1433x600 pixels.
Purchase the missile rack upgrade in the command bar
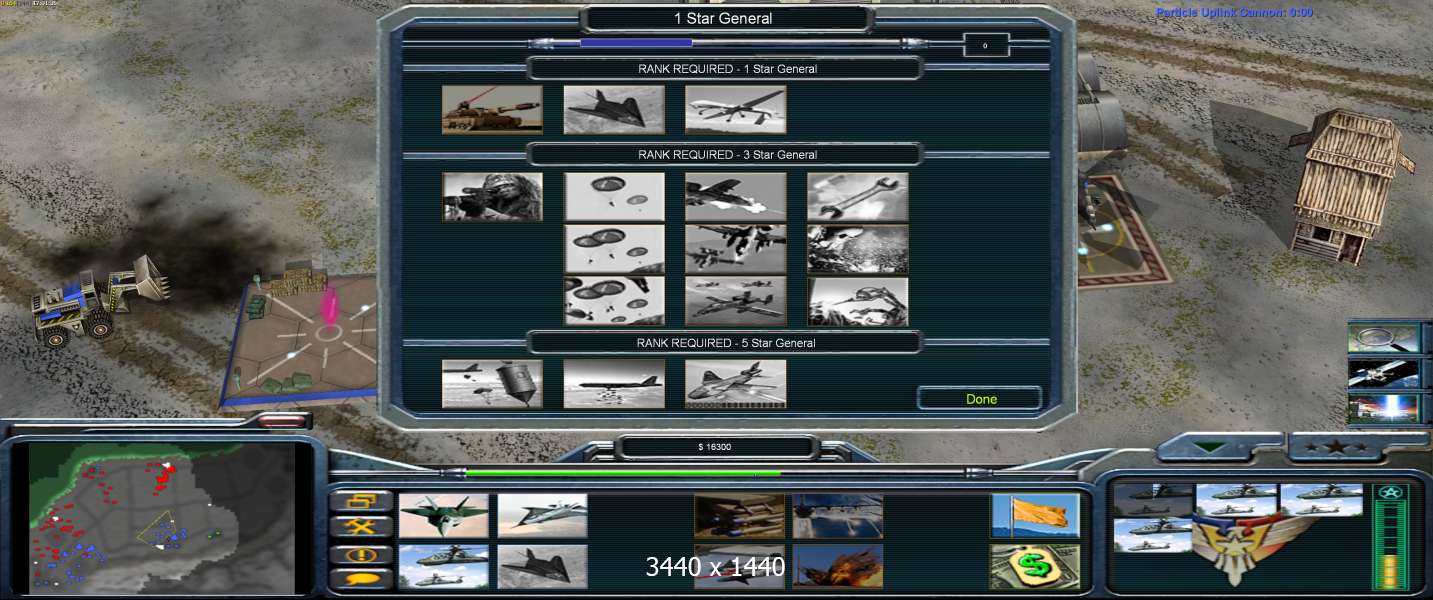pyautogui.click(x=739, y=515)
